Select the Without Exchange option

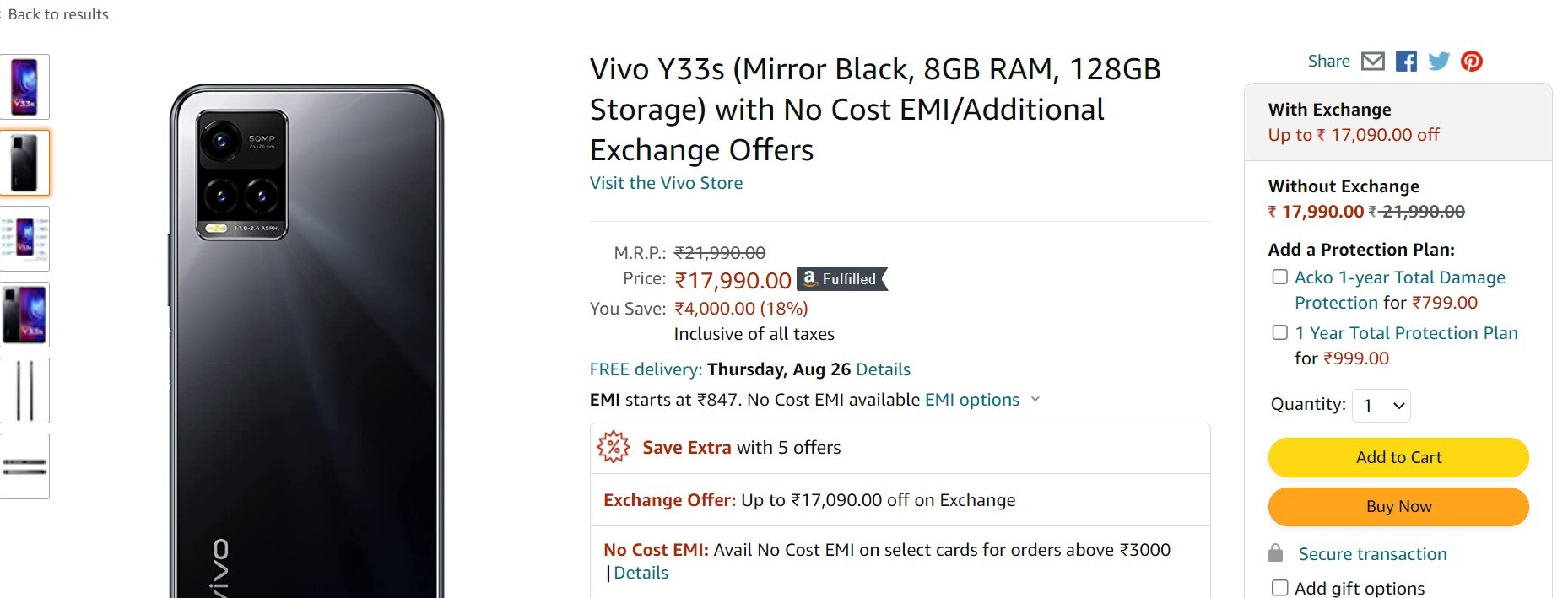[x=1344, y=186]
